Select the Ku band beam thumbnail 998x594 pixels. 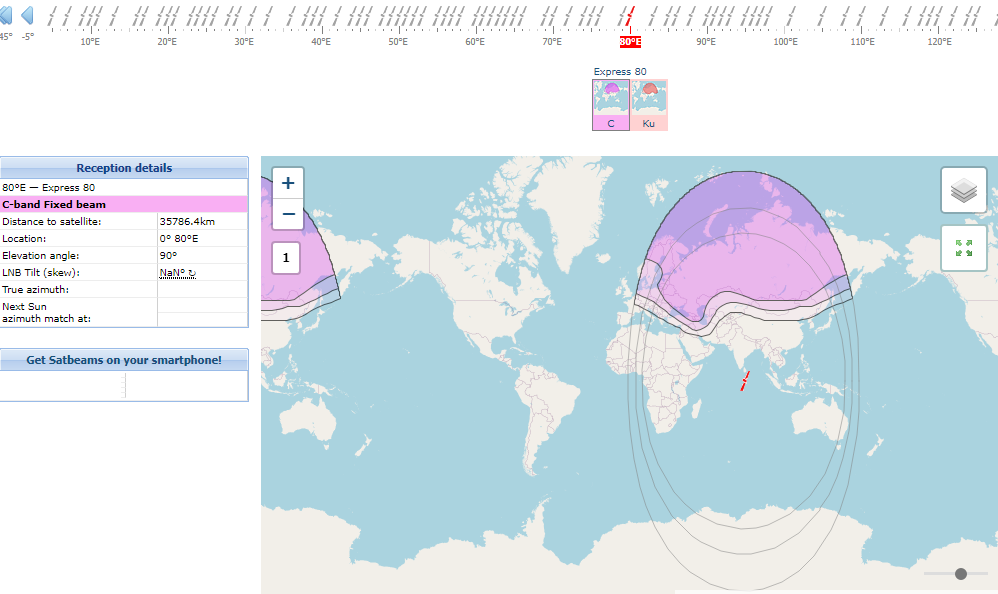point(649,105)
